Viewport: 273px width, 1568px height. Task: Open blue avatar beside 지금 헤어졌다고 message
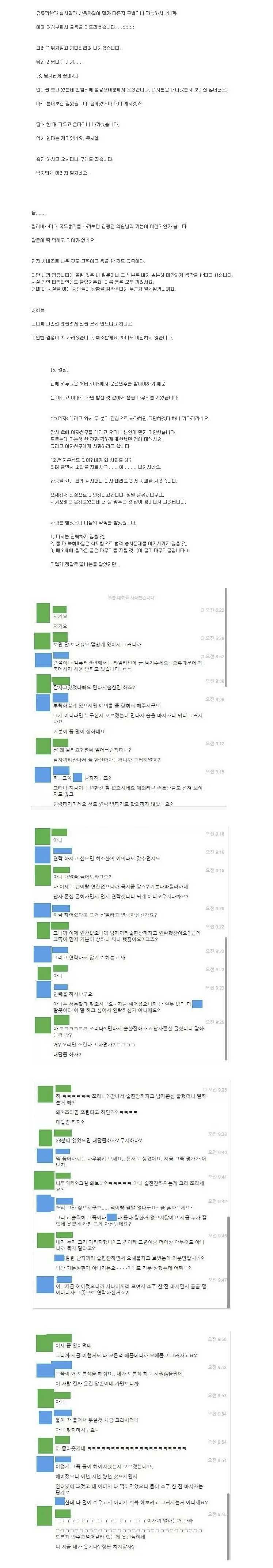[x=42, y=911]
